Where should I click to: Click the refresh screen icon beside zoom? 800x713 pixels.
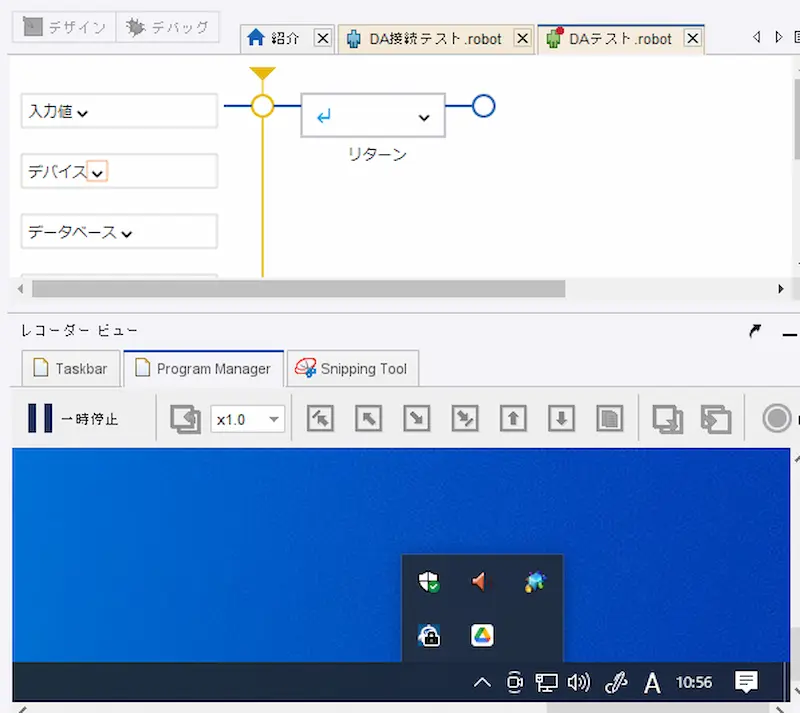[x=185, y=419]
